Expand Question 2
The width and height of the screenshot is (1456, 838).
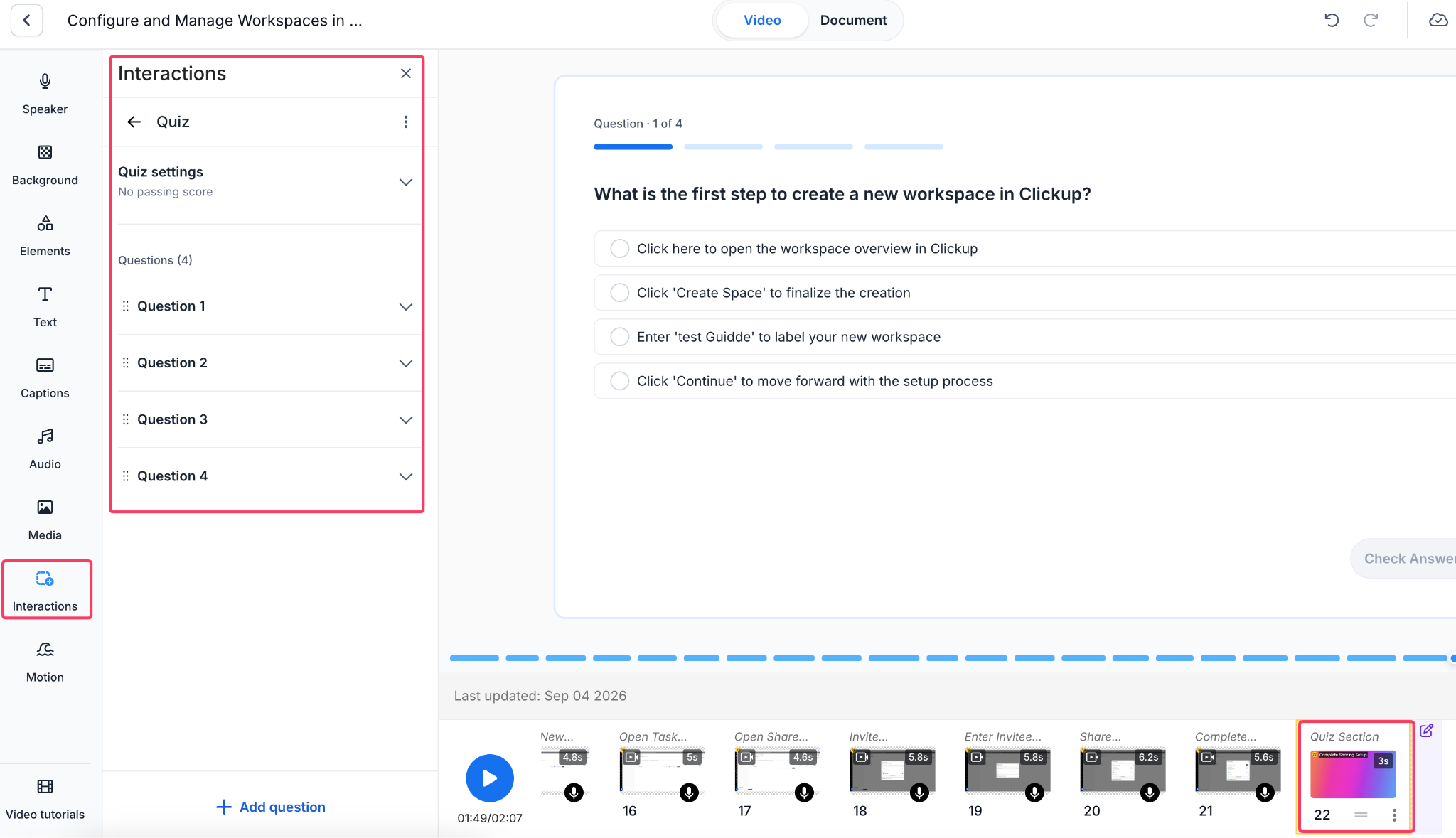[x=406, y=363]
